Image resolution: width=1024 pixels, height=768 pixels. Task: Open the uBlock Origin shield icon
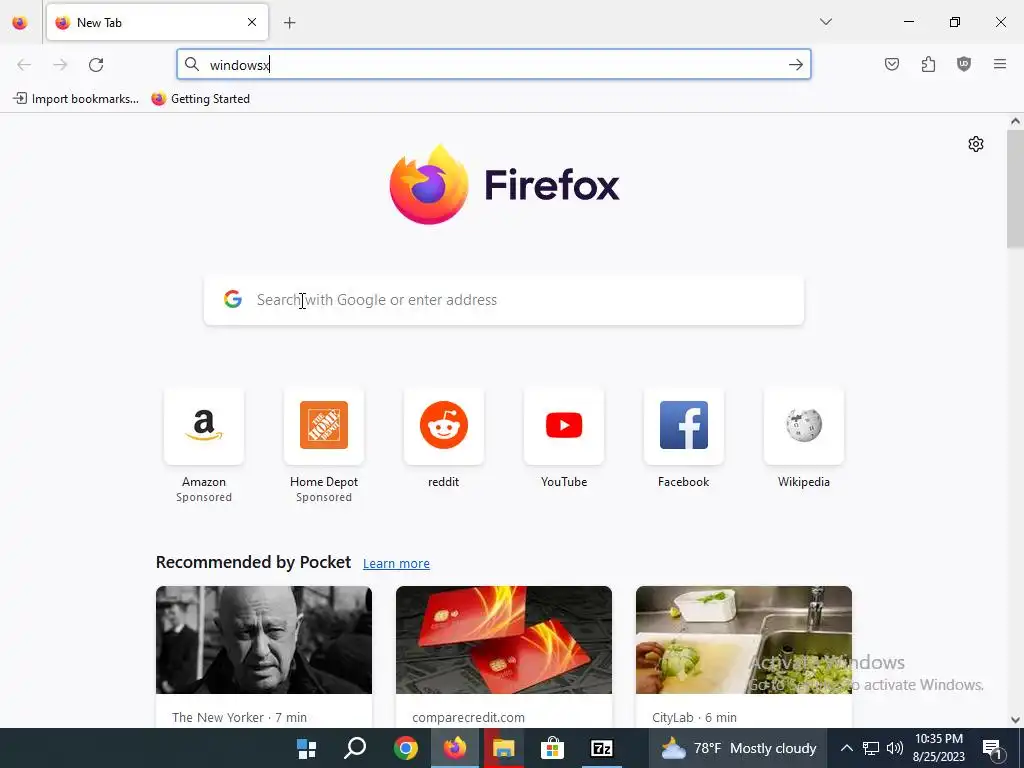coord(964,64)
